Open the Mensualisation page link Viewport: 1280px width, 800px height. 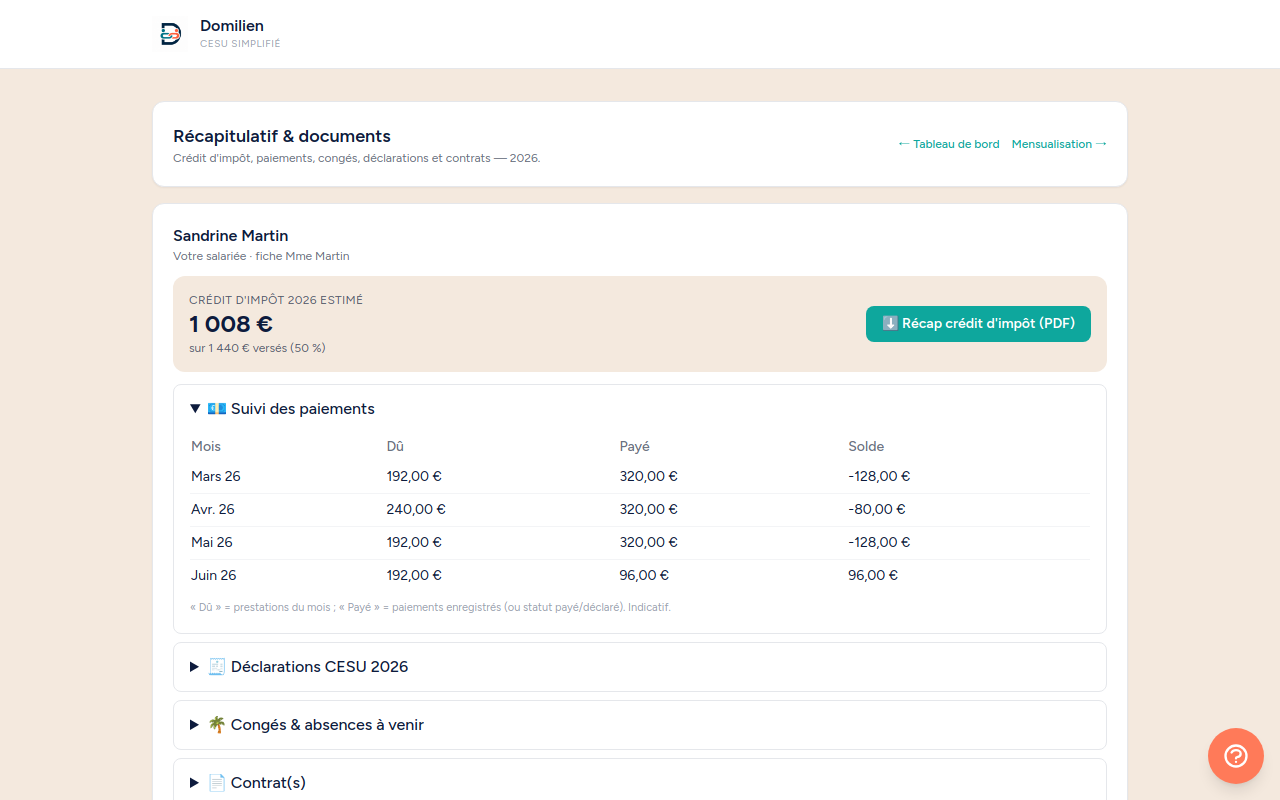1059,144
